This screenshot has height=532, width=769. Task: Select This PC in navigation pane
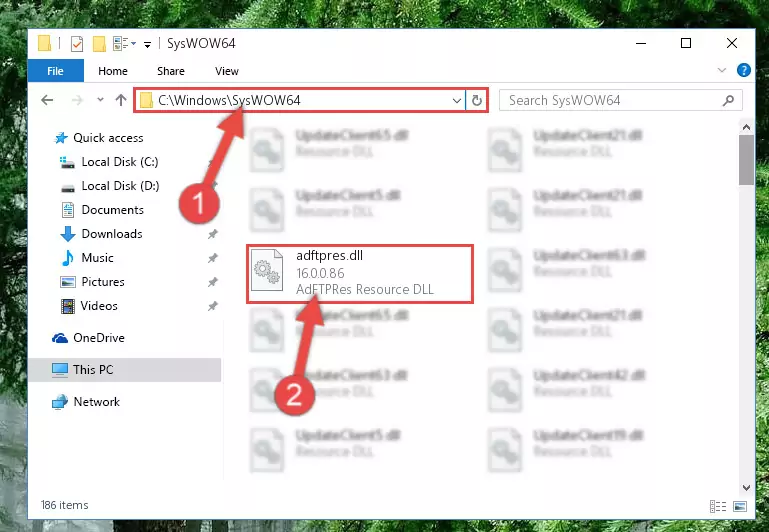pos(125,370)
